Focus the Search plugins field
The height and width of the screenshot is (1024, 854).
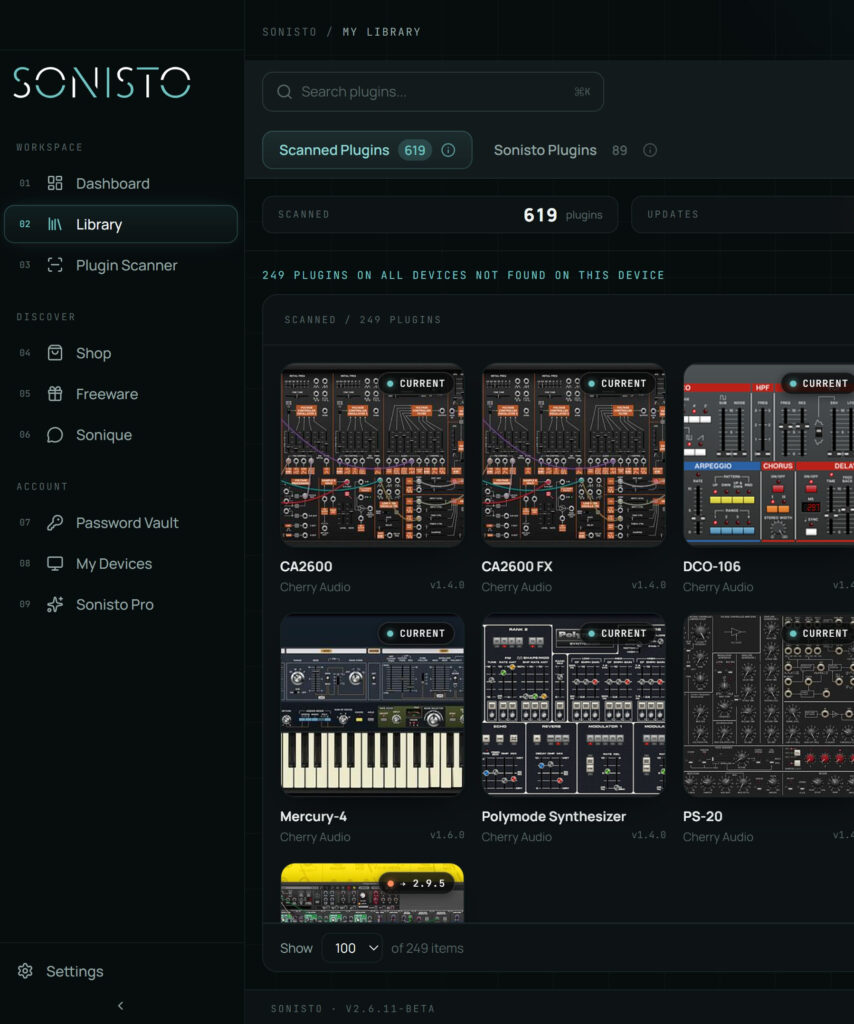[433, 91]
